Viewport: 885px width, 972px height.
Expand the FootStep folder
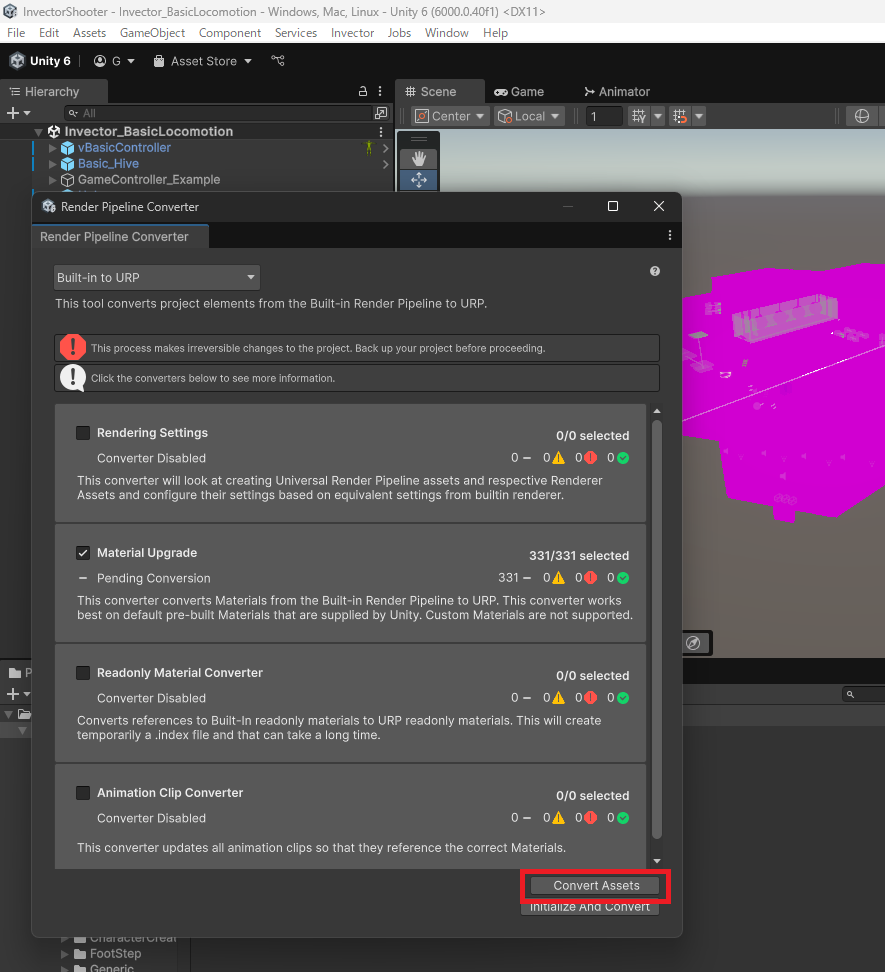[65, 954]
